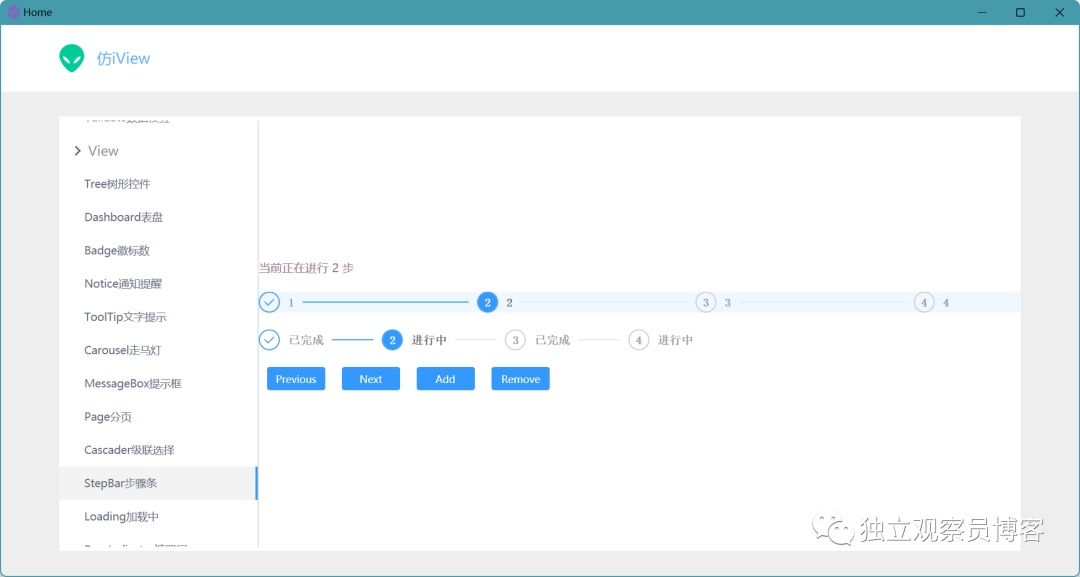This screenshot has width=1080, height=577.
Task: Click the blue step 2 circle beside 进行中
Action: [x=393, y=340]
